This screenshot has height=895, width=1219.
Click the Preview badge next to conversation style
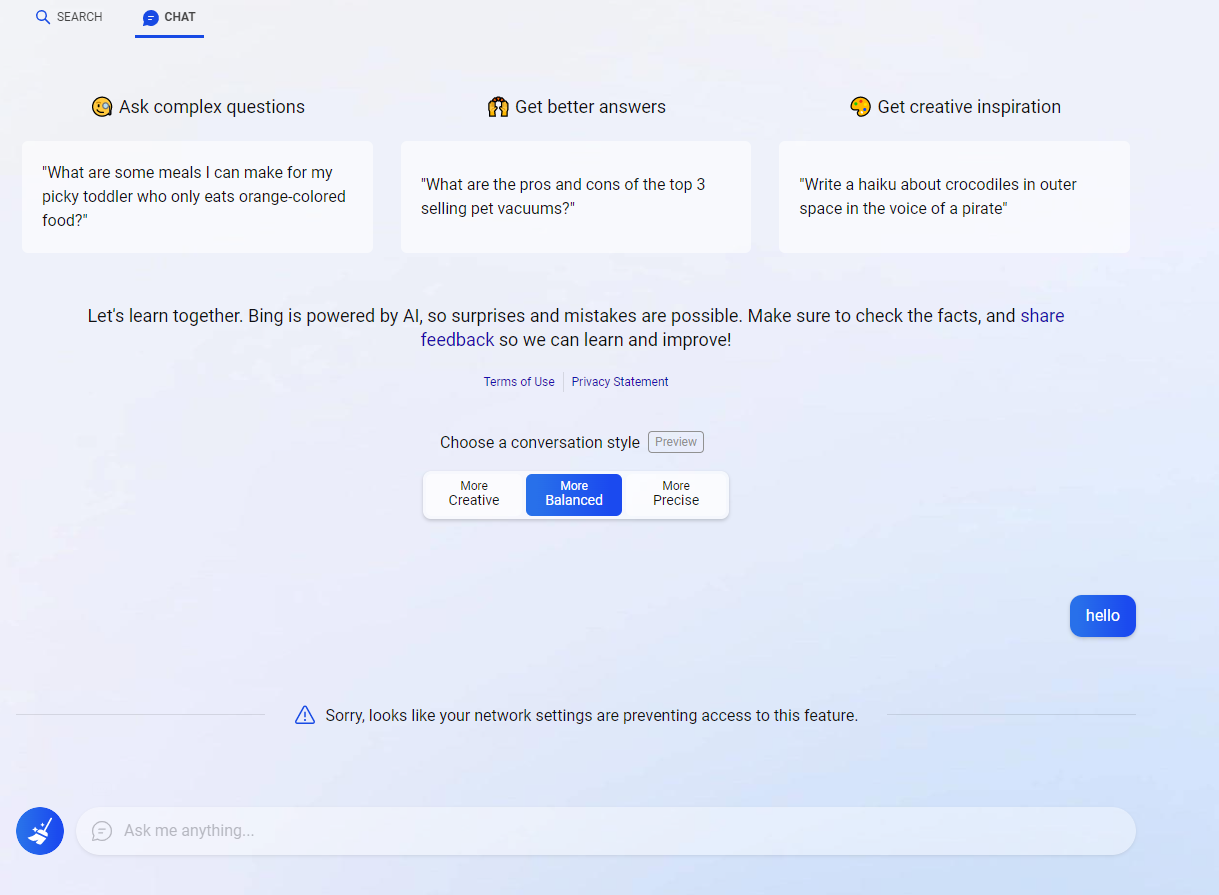(x=676, y=442)
